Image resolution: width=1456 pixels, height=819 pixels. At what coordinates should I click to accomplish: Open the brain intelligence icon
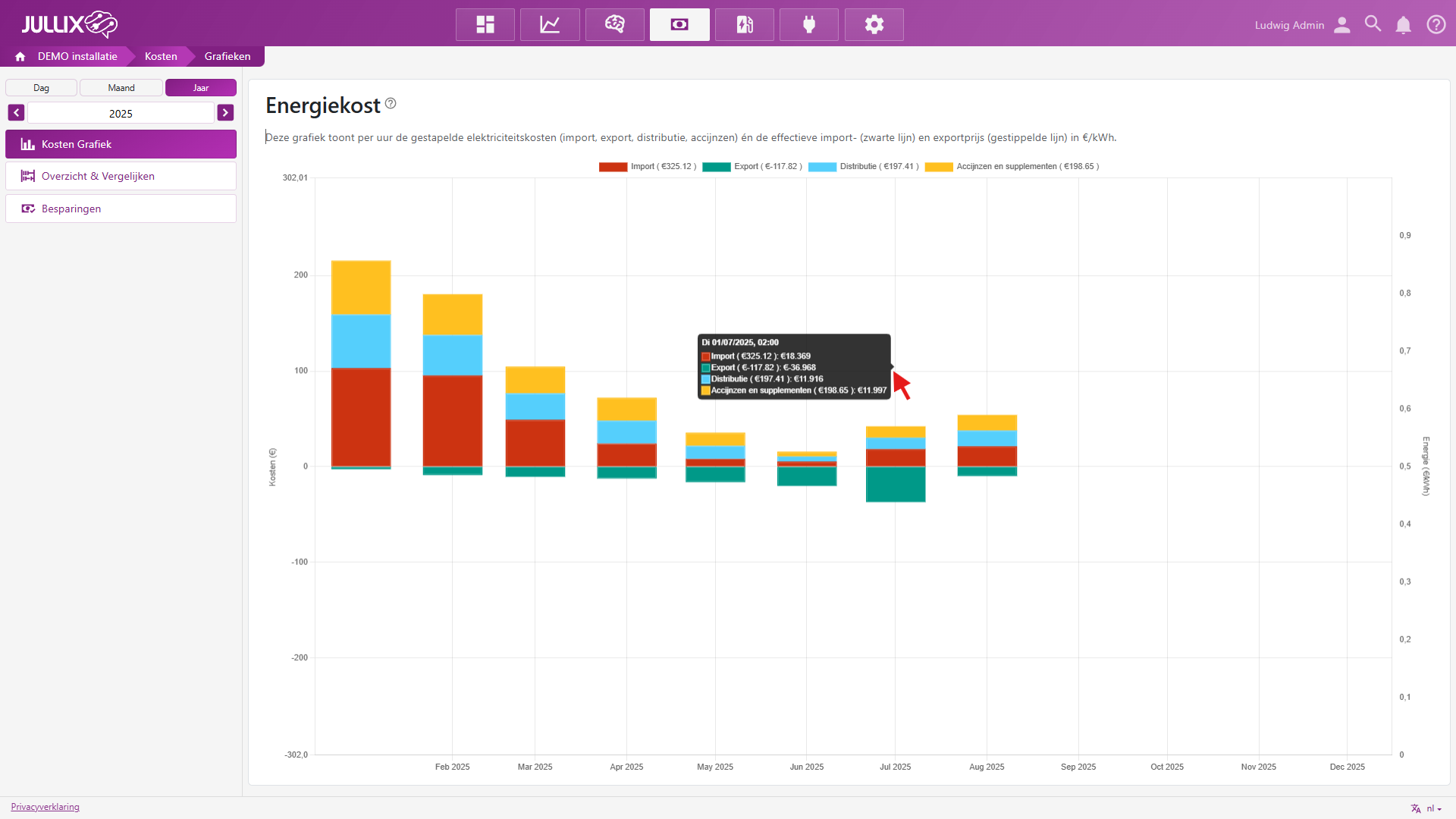[615, 25]
